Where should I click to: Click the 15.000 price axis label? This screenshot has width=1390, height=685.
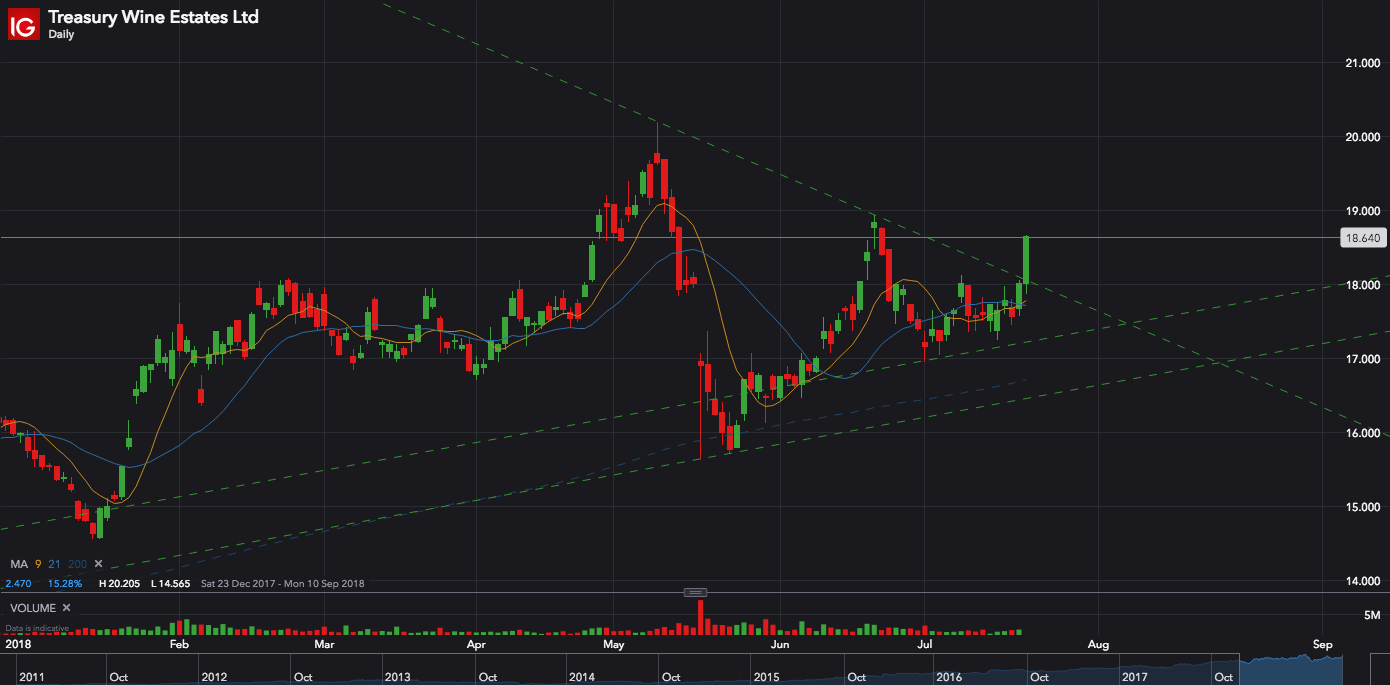pyautogui.click(x=1363, y=507)
